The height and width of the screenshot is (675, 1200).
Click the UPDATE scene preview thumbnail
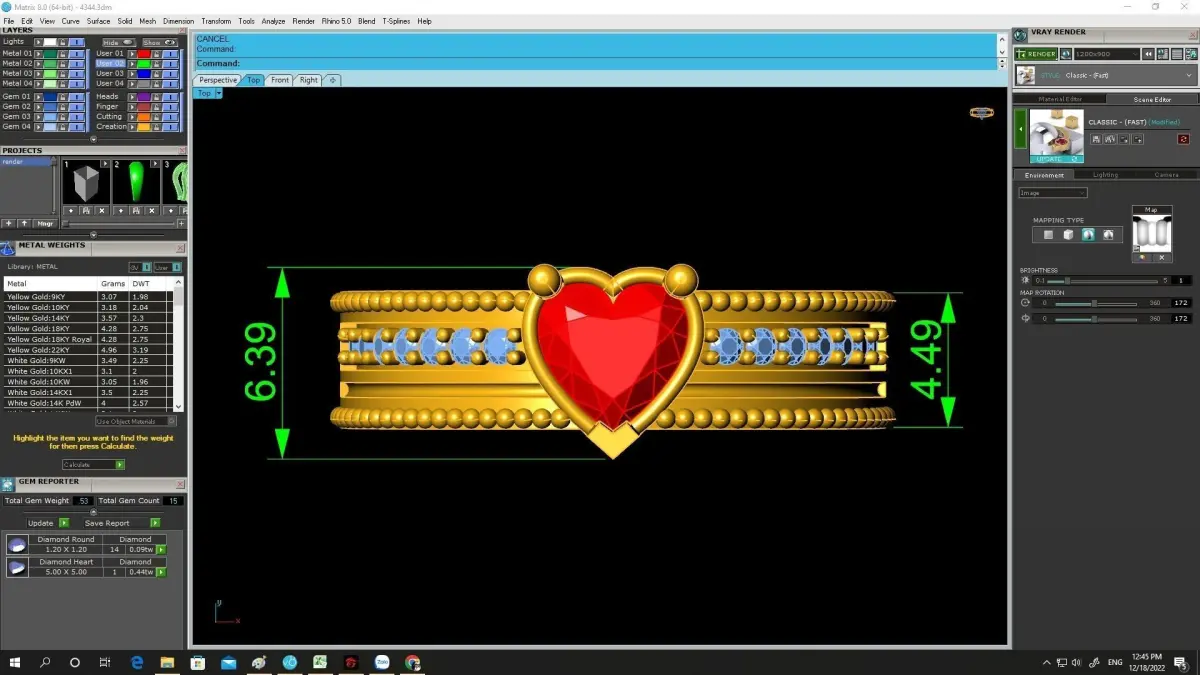pyautogui.click(x=1056, y=137)
